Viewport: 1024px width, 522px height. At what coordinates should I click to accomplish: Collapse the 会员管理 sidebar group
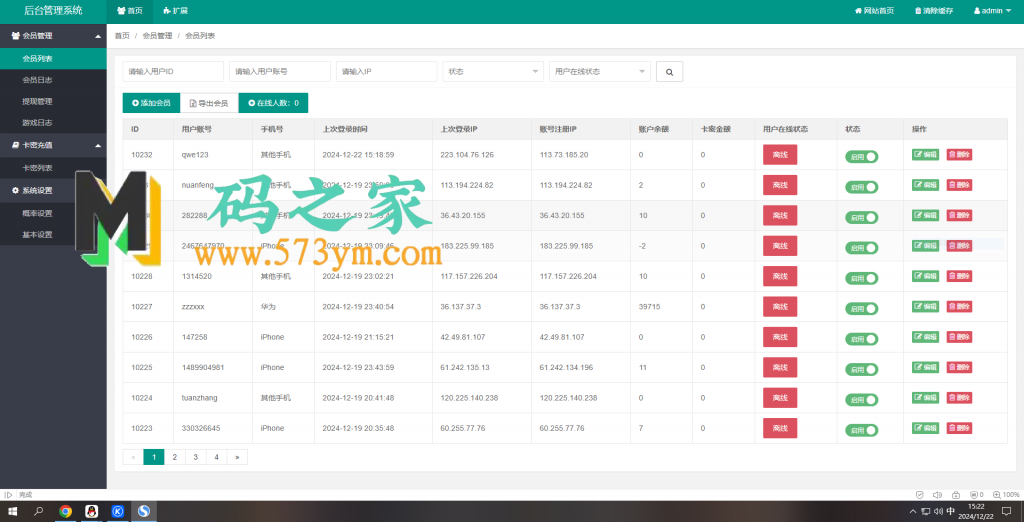coord(53,36)
